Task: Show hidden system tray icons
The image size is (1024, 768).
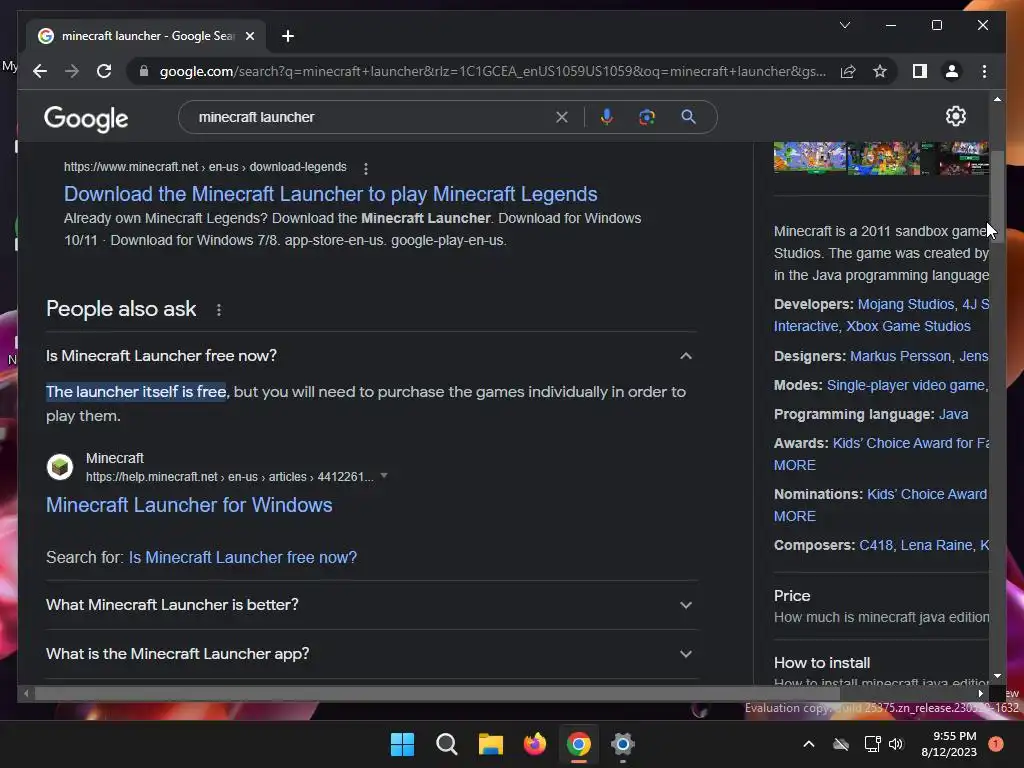Action: pos(808,744)
